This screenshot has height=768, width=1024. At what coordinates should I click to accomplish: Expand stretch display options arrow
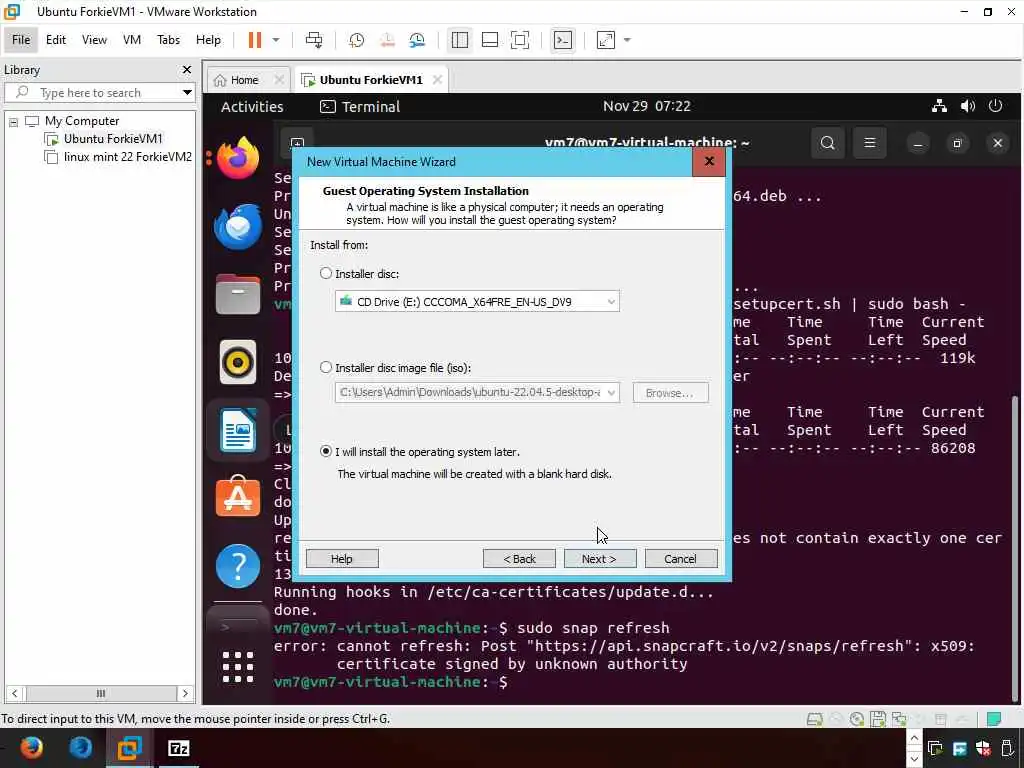(627, 40)
